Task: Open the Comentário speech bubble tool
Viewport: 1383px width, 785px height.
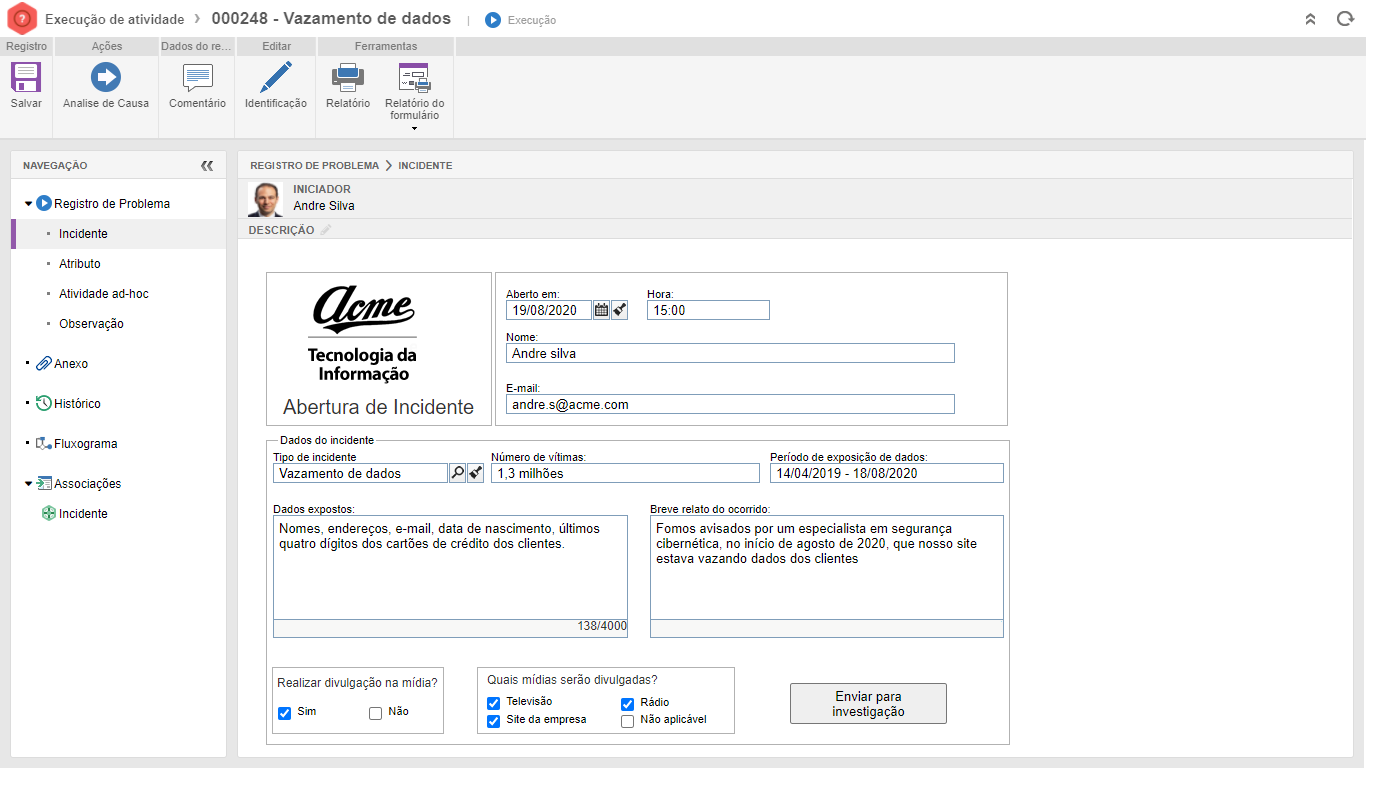Action: (x=197, y=78)
